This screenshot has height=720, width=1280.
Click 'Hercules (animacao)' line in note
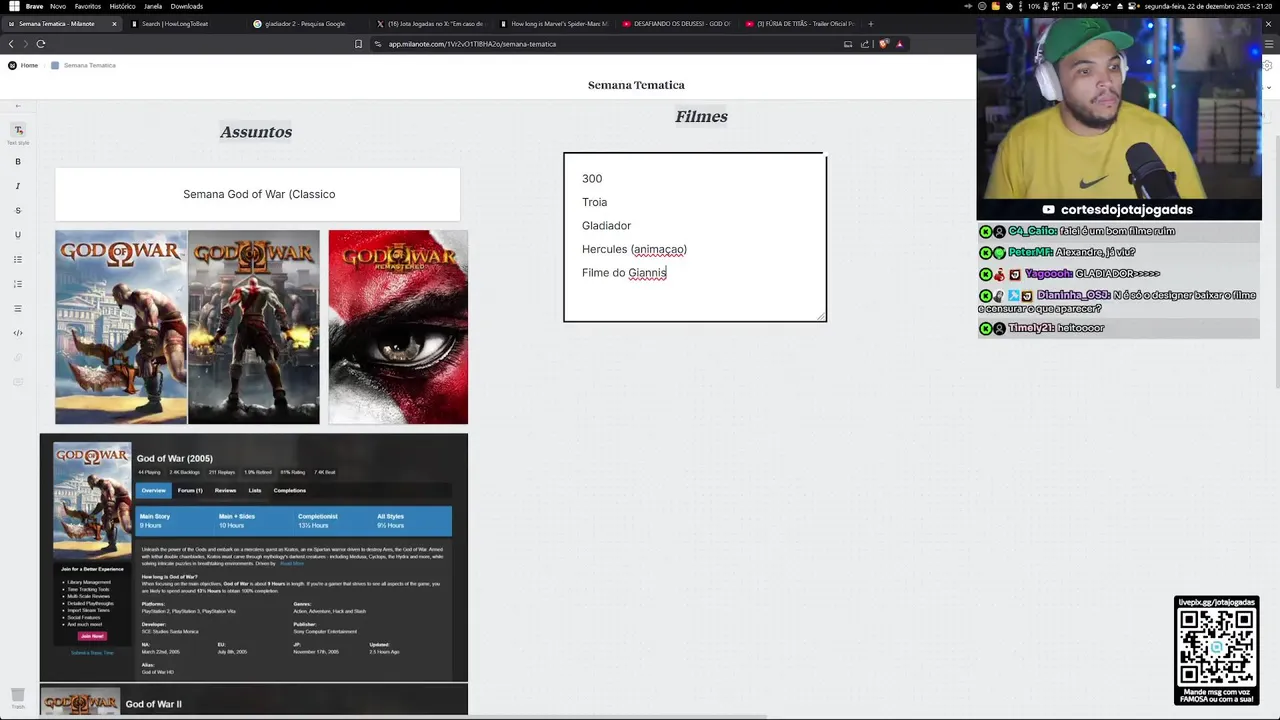(634, 249)
